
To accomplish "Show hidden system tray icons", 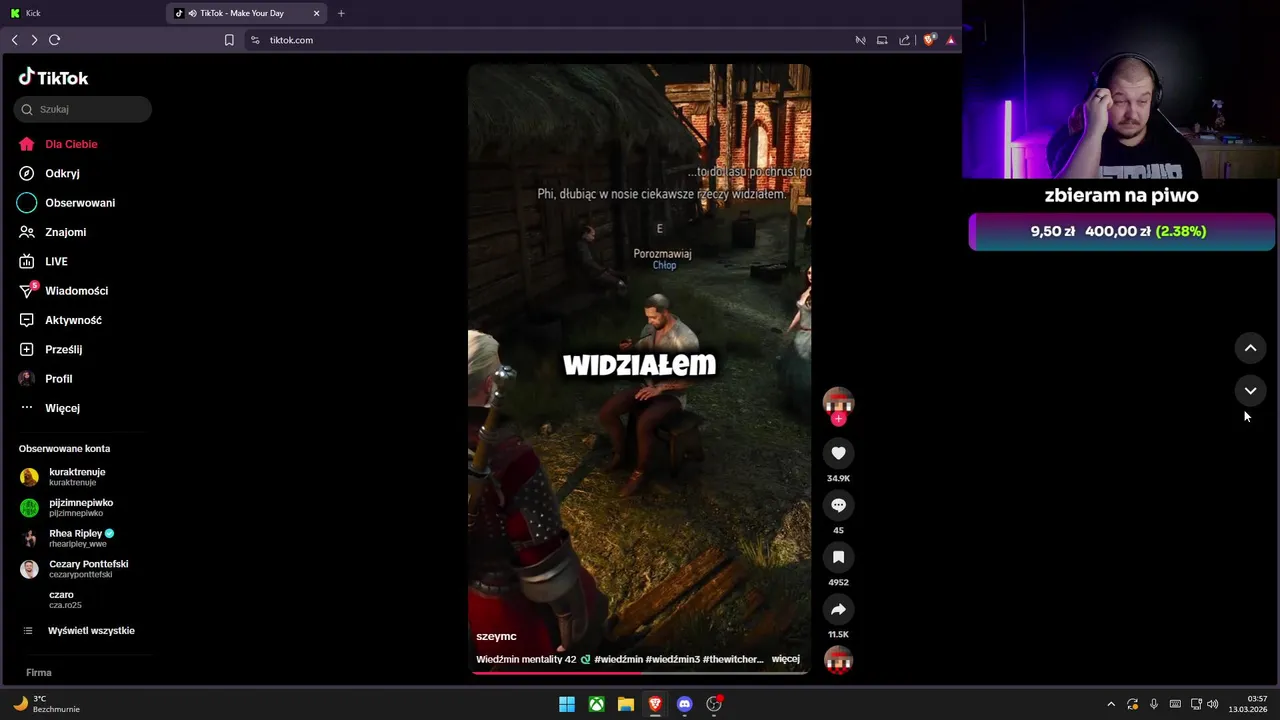I will tap(1110, 704).
